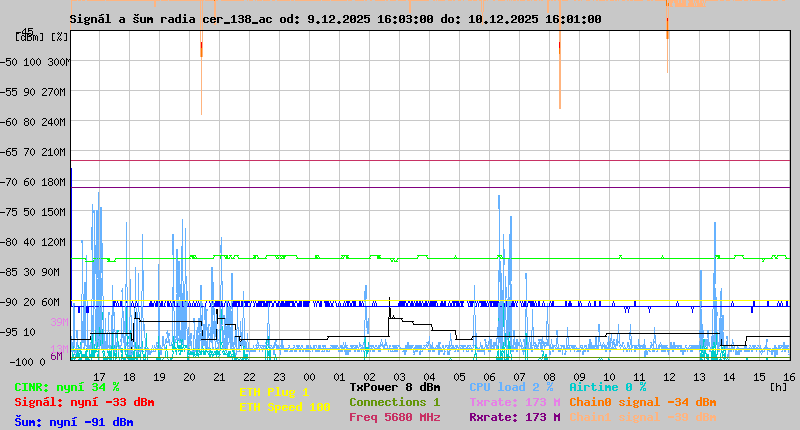Click hour '17' on the time axis
Image resolution: width=800 pixels, height=430 pixels.
[99, 377]
